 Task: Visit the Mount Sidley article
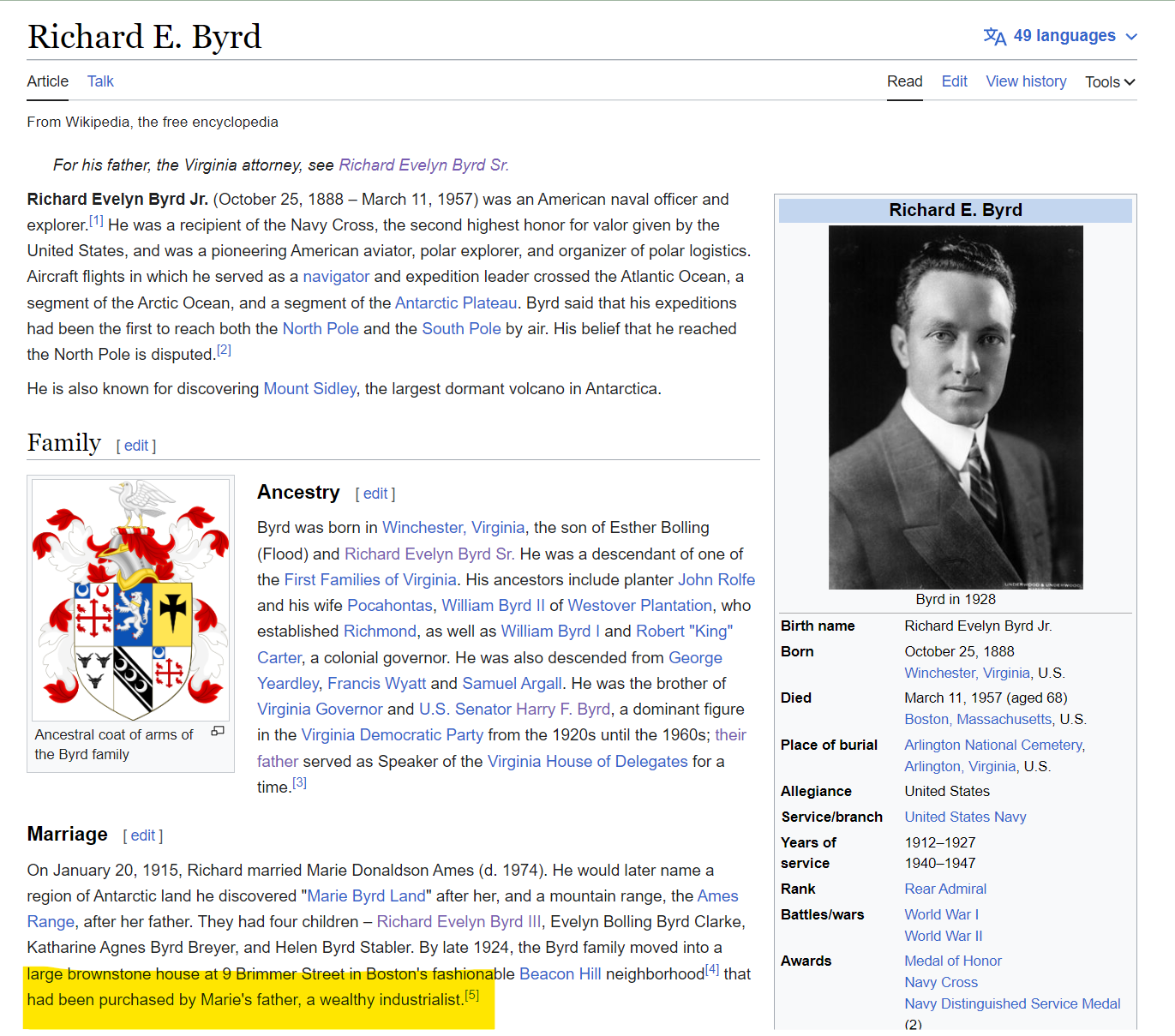pyautogui.click(x=309, y=389)
